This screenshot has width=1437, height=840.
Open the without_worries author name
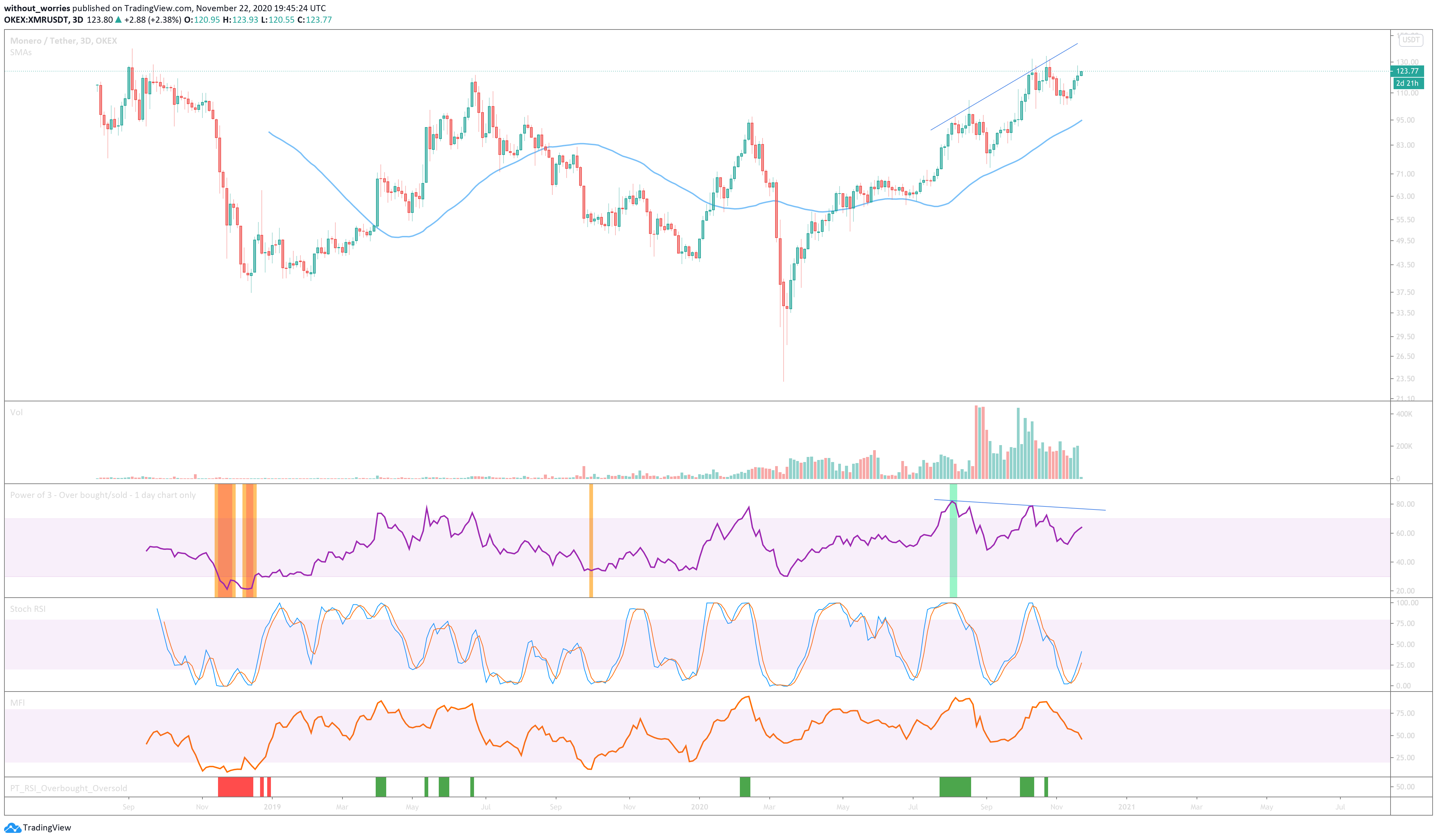(37, 8)
